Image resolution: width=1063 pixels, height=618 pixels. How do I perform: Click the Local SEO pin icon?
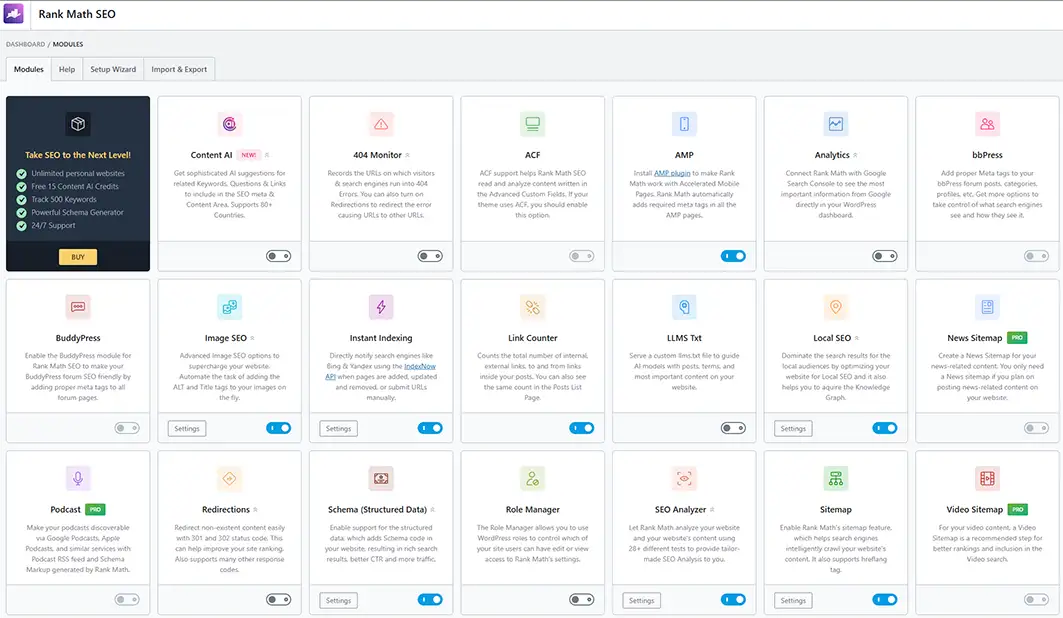coord(835,307)
